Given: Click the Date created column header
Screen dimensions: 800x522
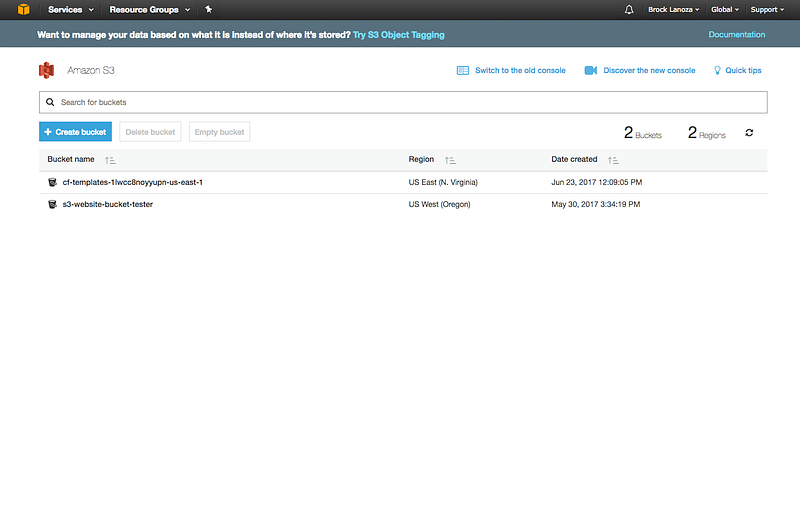Looking at the screenshot, I should (574, 159).
